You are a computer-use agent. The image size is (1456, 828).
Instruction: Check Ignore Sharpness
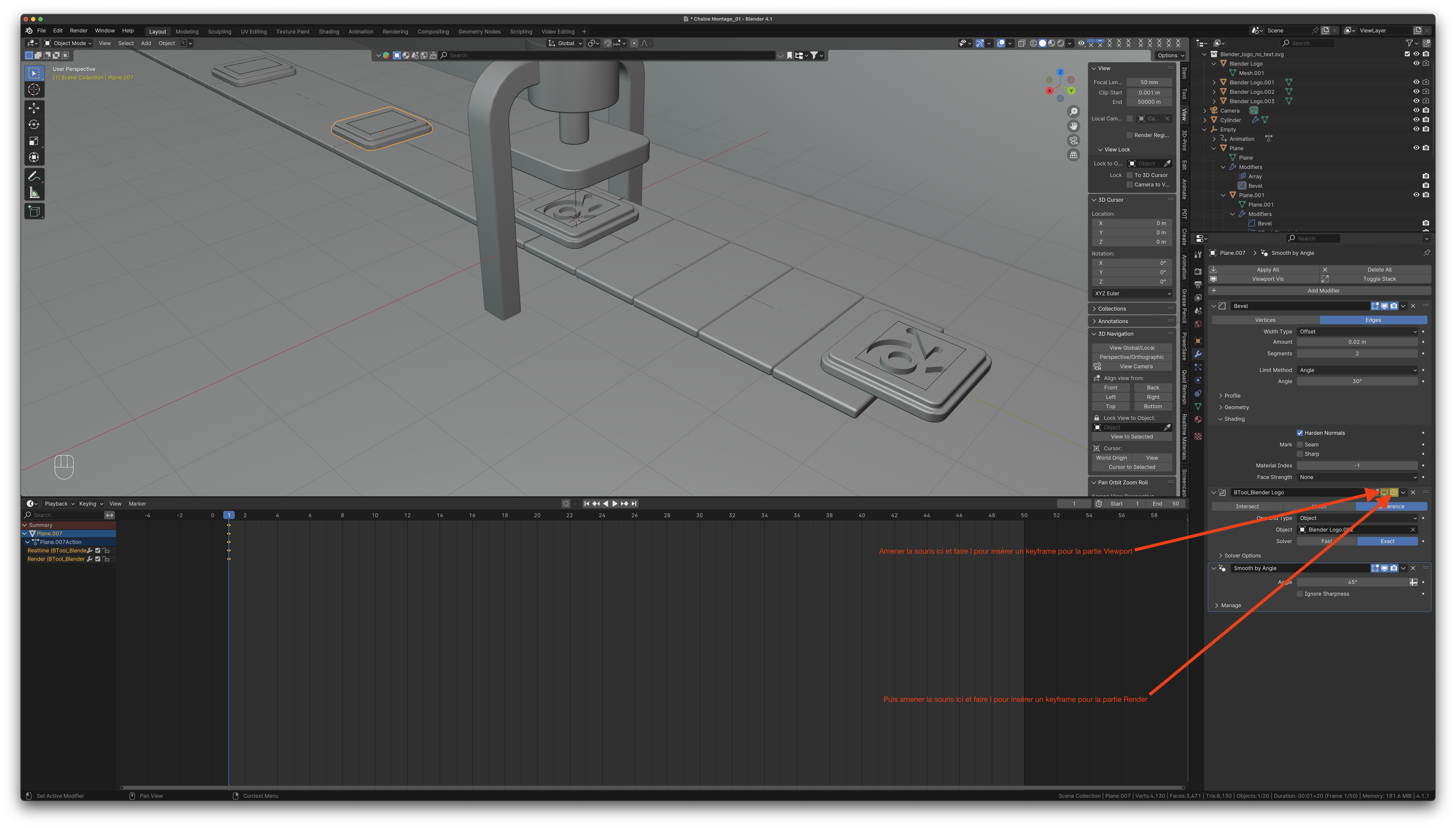[x=1300, y=594]
